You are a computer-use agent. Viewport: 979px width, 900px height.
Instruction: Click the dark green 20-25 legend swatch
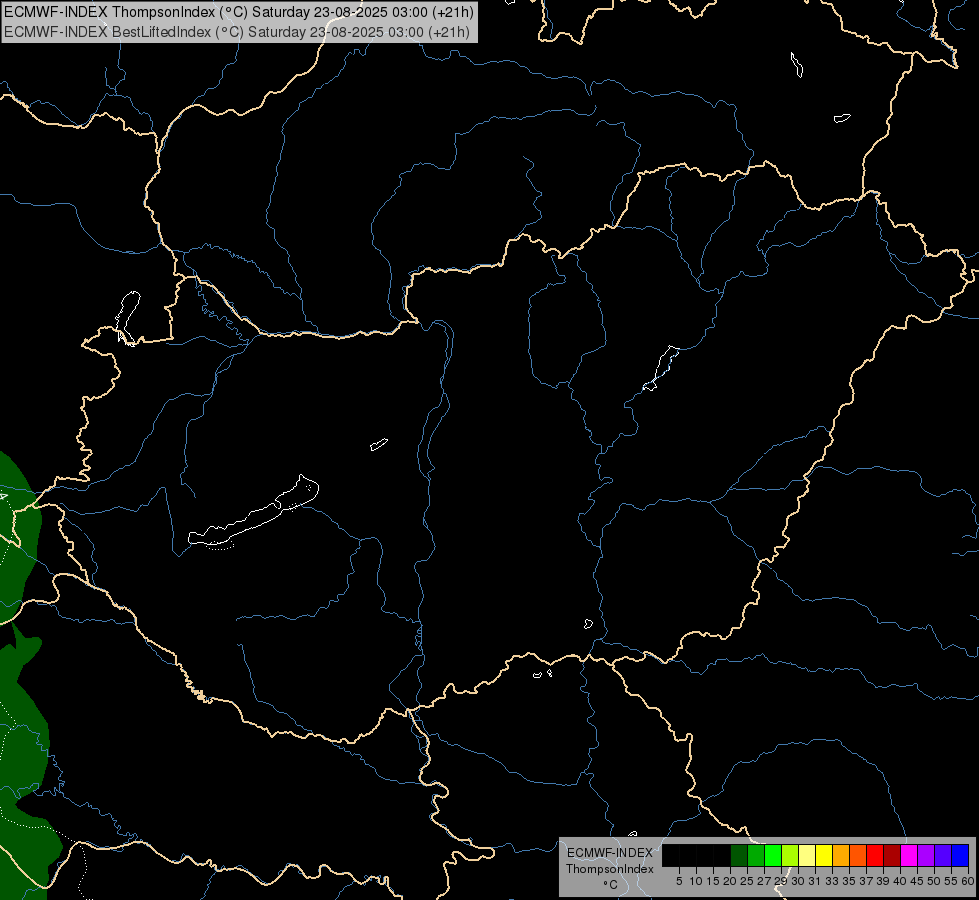739,855
